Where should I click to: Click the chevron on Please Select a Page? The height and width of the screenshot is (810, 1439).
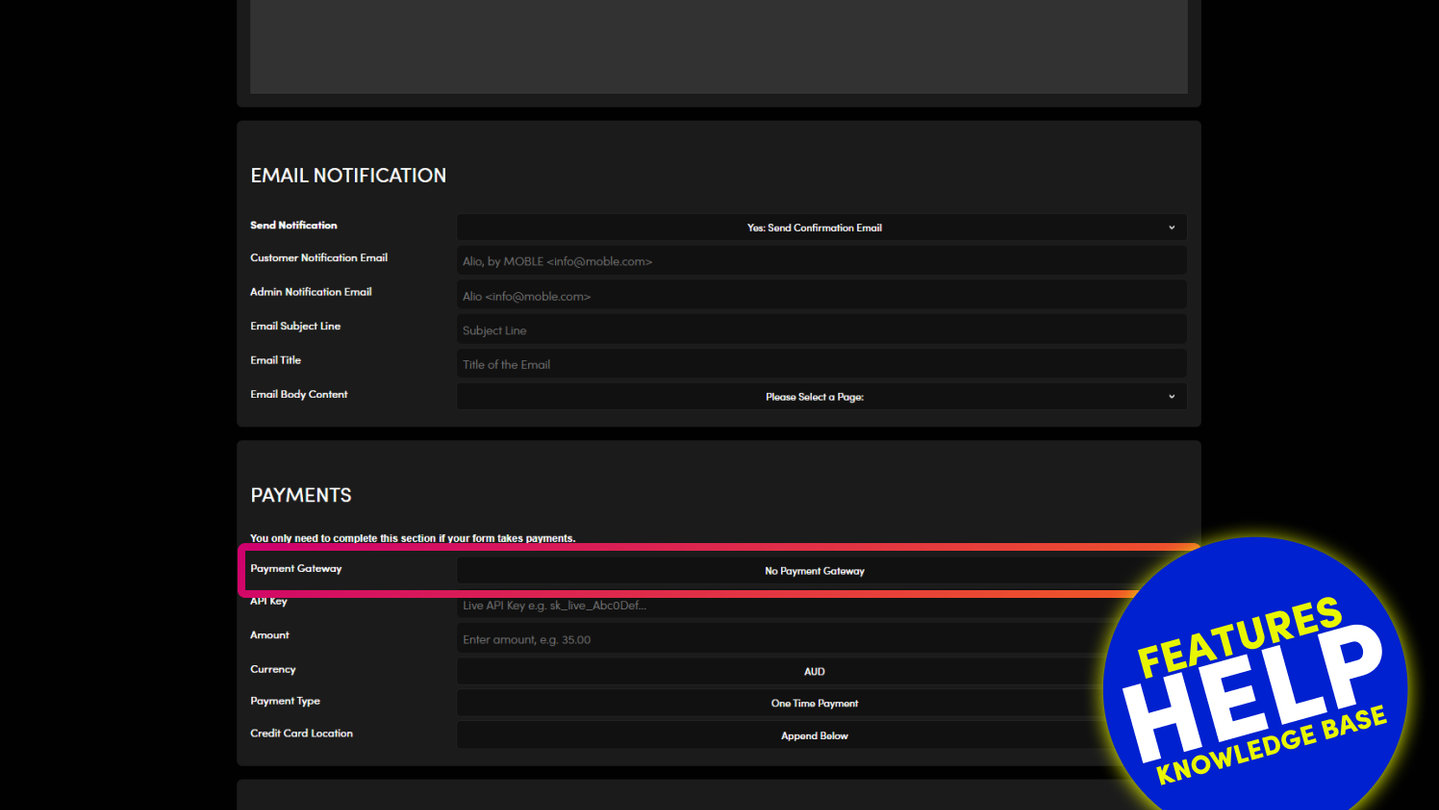point(1171,397)
